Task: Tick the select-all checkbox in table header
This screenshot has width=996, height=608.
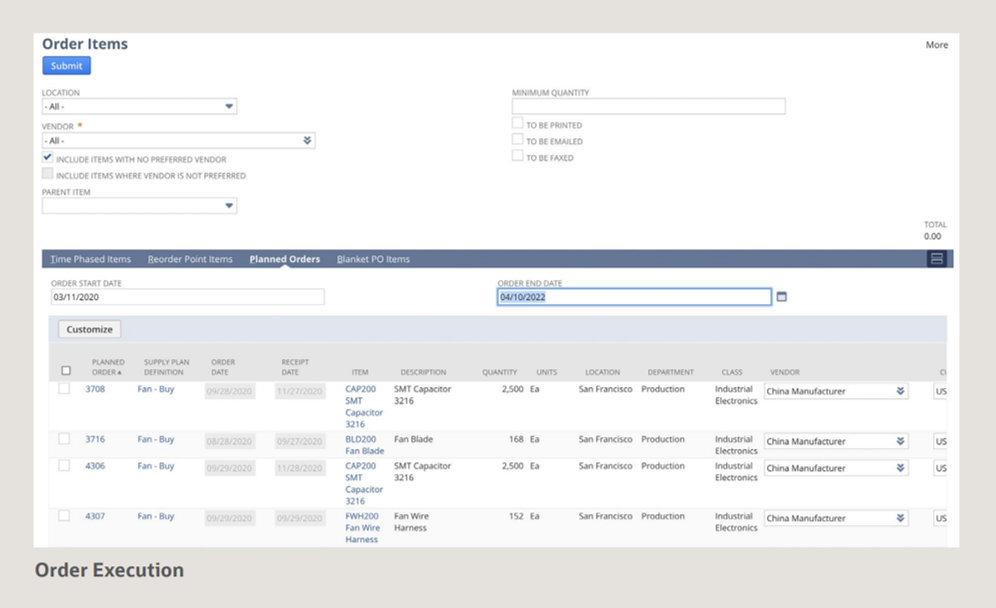Action: (66, 370)
